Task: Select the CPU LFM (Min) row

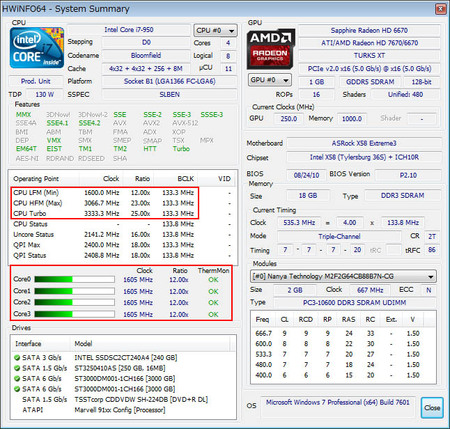Action: point(123,193)
